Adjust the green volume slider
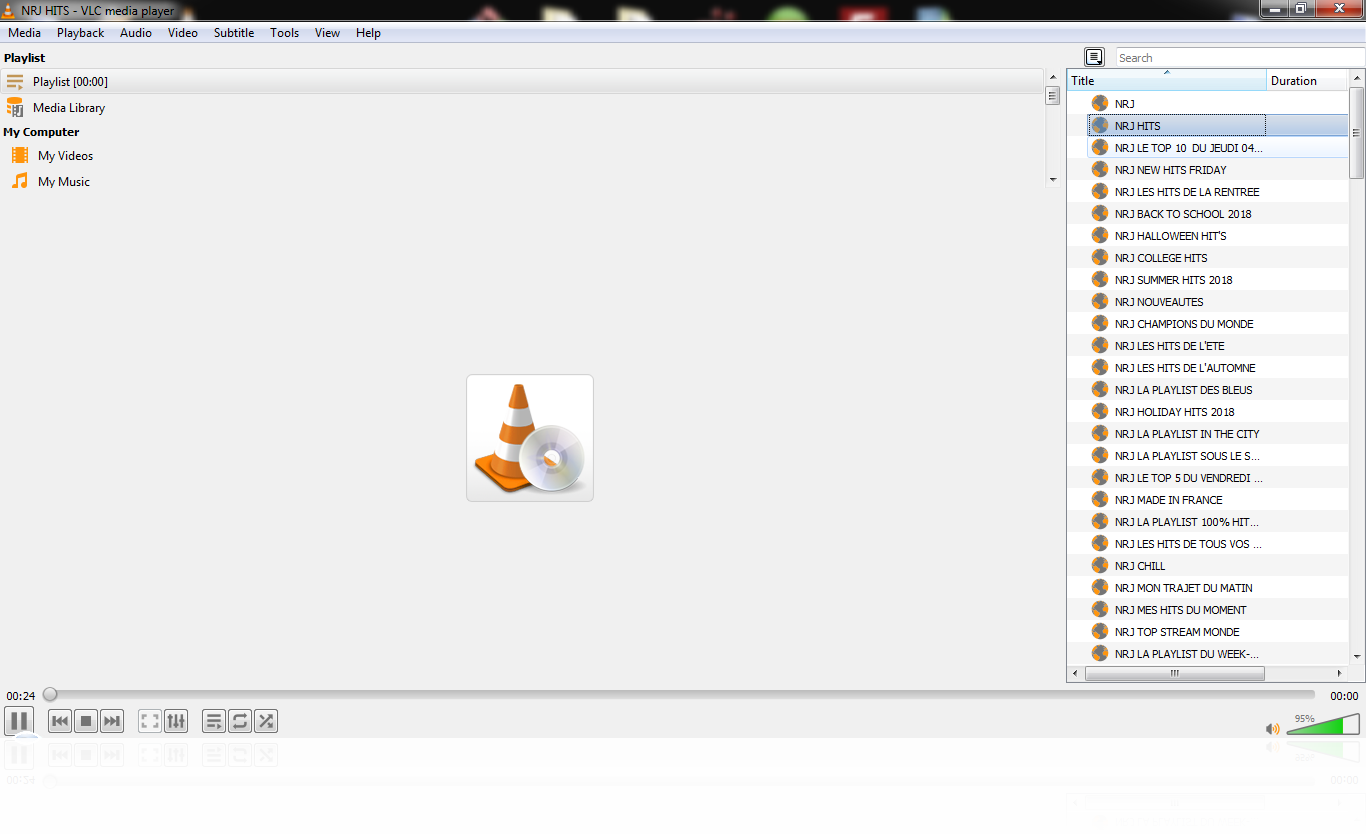This screenshot has height=838, width=1366. [x=1322, y=727]
